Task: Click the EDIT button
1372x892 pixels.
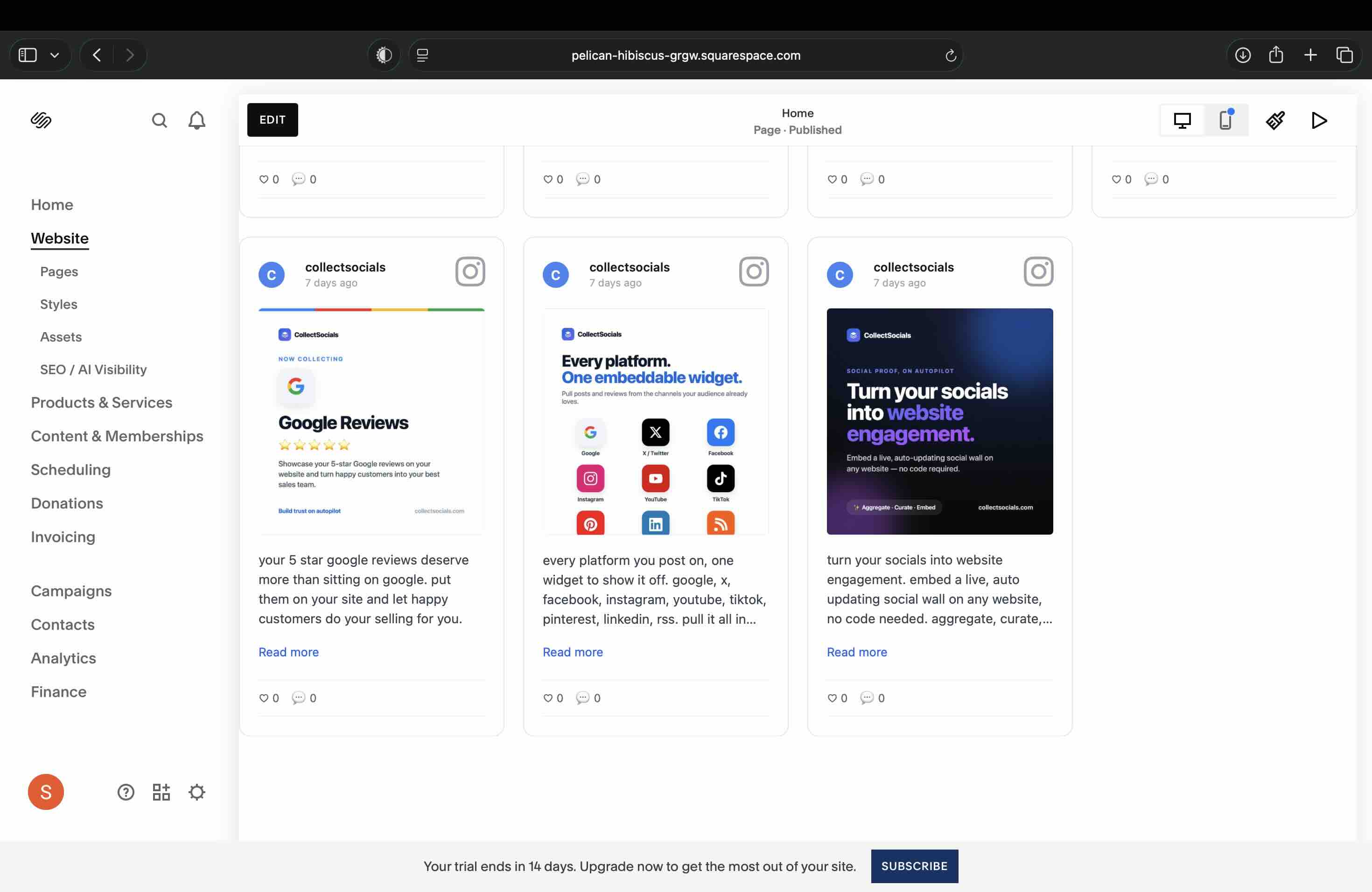Action: [x=273, y=120]
